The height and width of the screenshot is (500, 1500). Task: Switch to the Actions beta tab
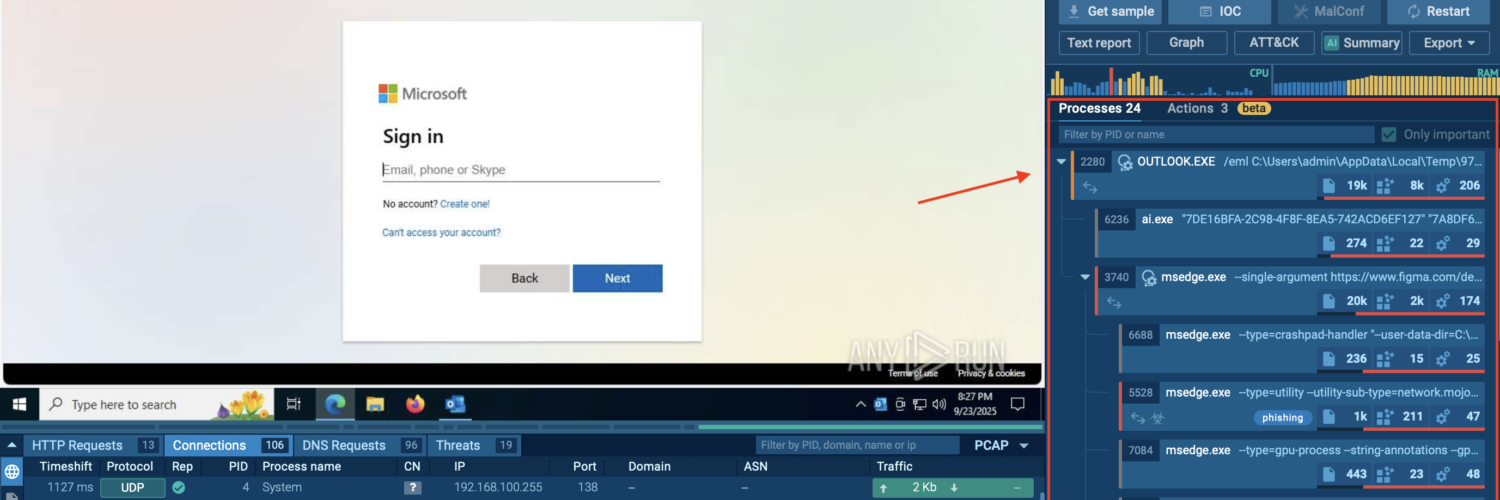coord(1218,108)
